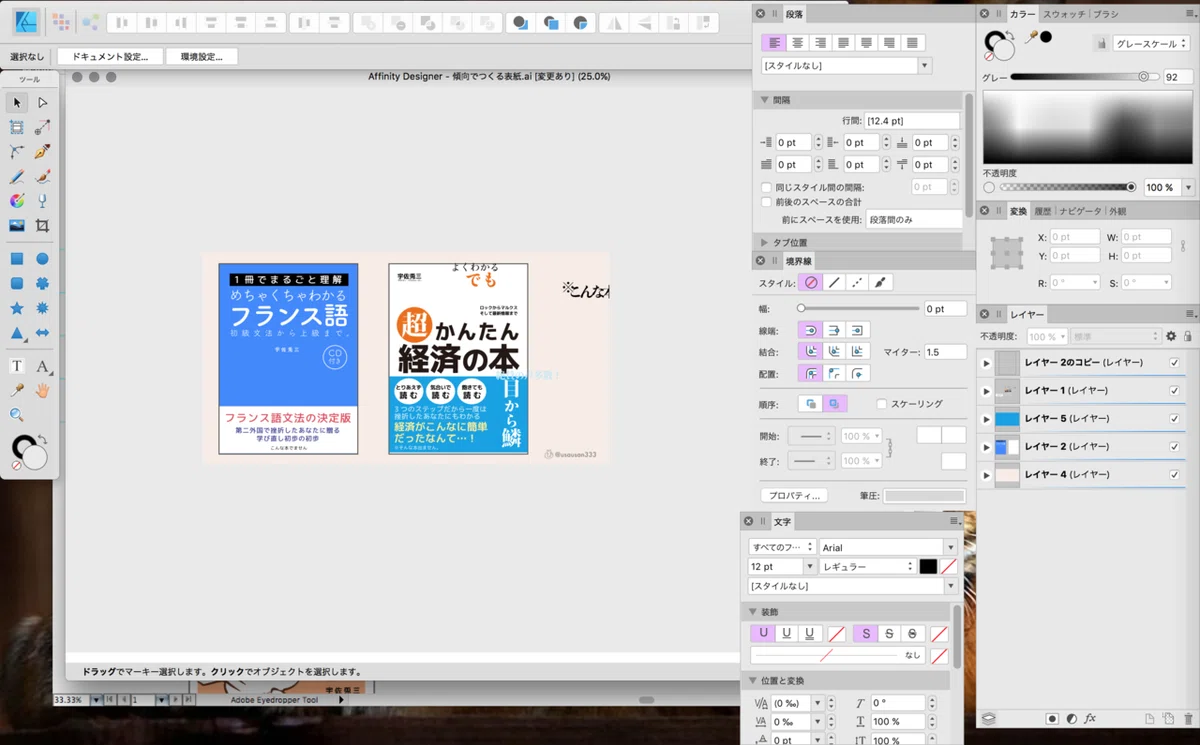The width and height of the screenshot is (1200, 745).
Task: Select the Color Picker tool in Tools panel
Action: (17, 391)
